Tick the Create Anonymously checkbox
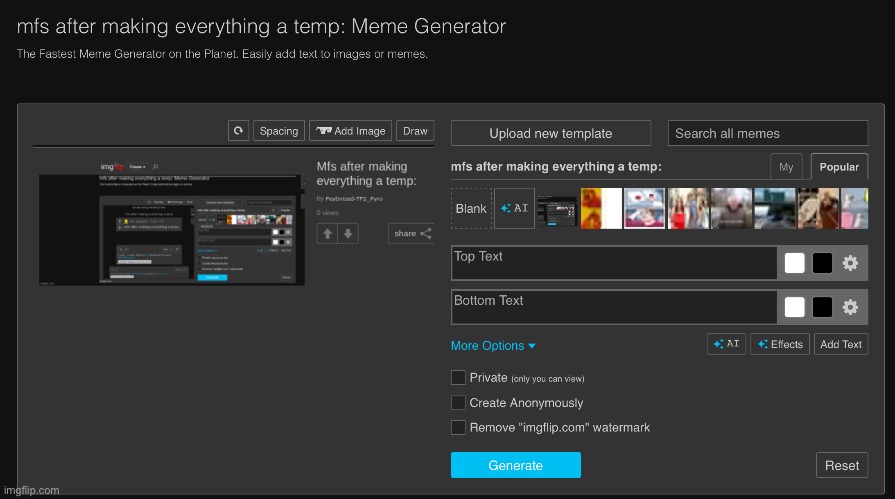Image resolution: width=895 pixels, height=499 pixels. [x=458, y=403]
